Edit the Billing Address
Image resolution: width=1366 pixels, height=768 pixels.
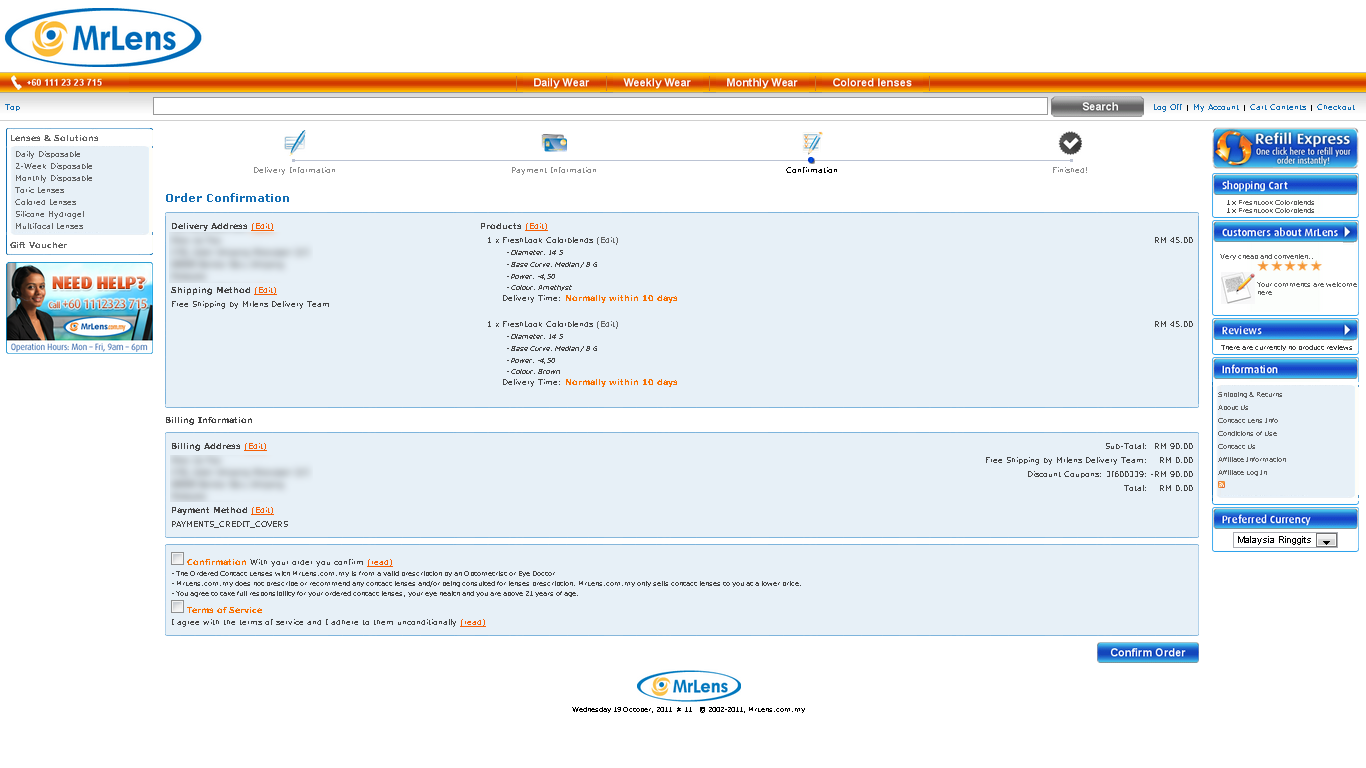click(255, 447)
